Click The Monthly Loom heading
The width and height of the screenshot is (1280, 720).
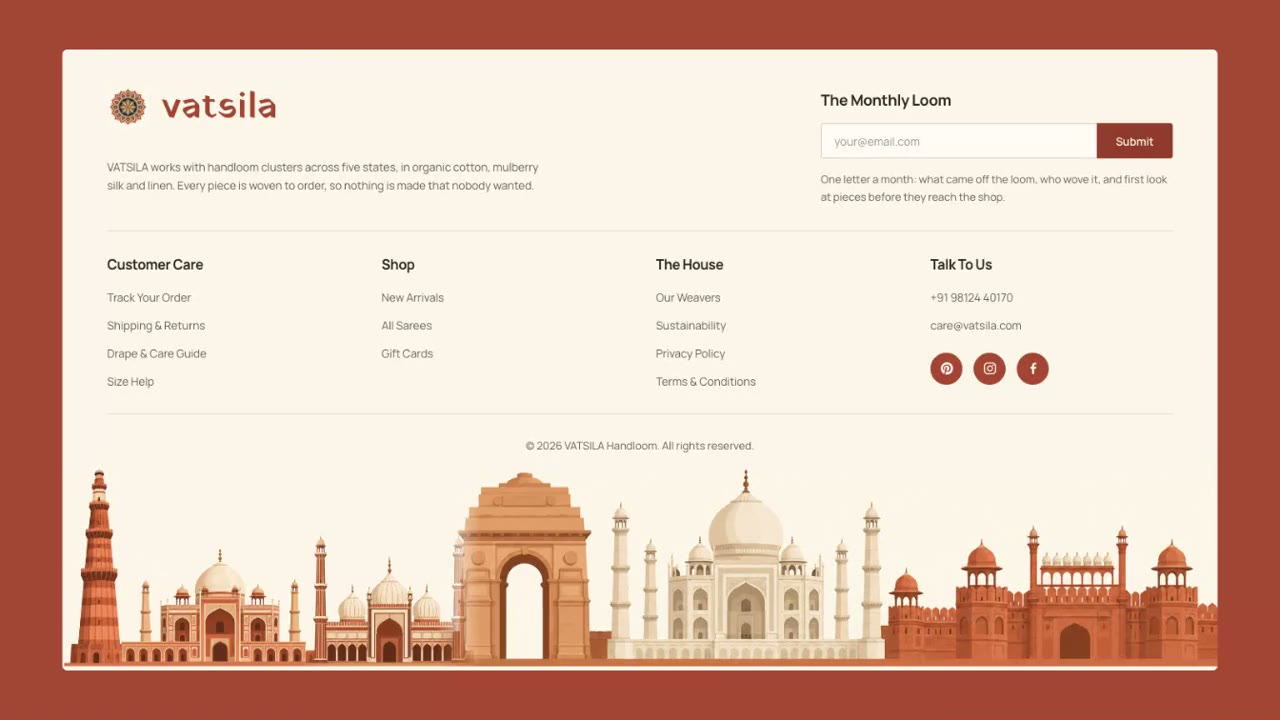coord(886,100)
